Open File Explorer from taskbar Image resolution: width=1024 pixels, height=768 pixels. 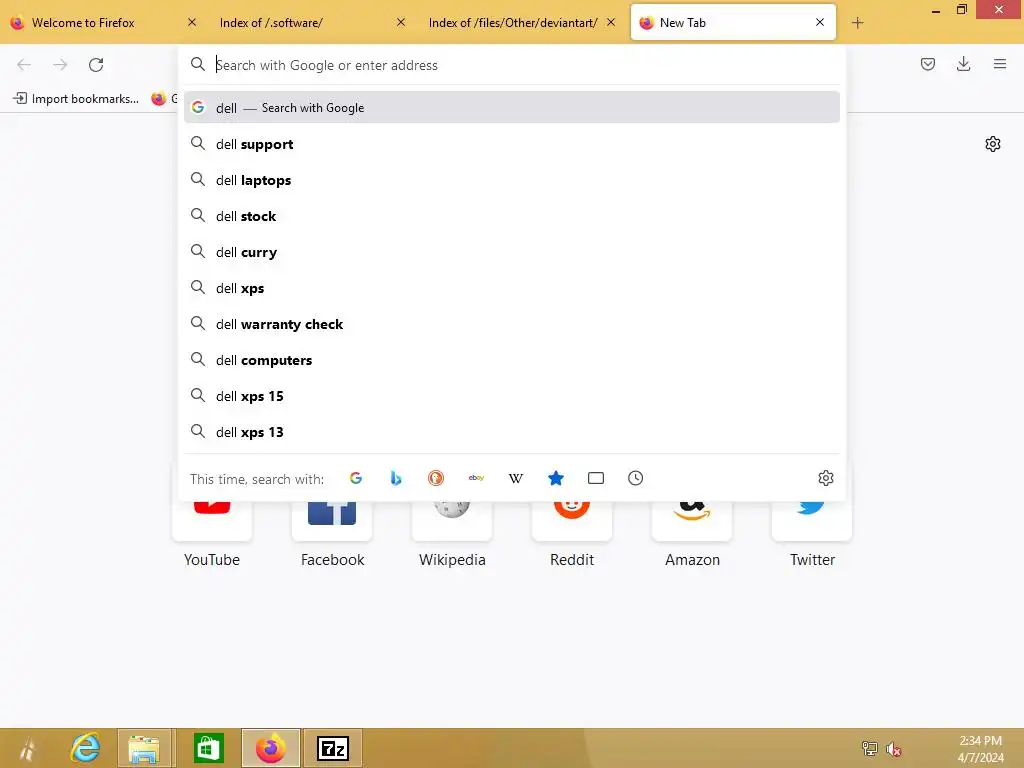[144, 748]
